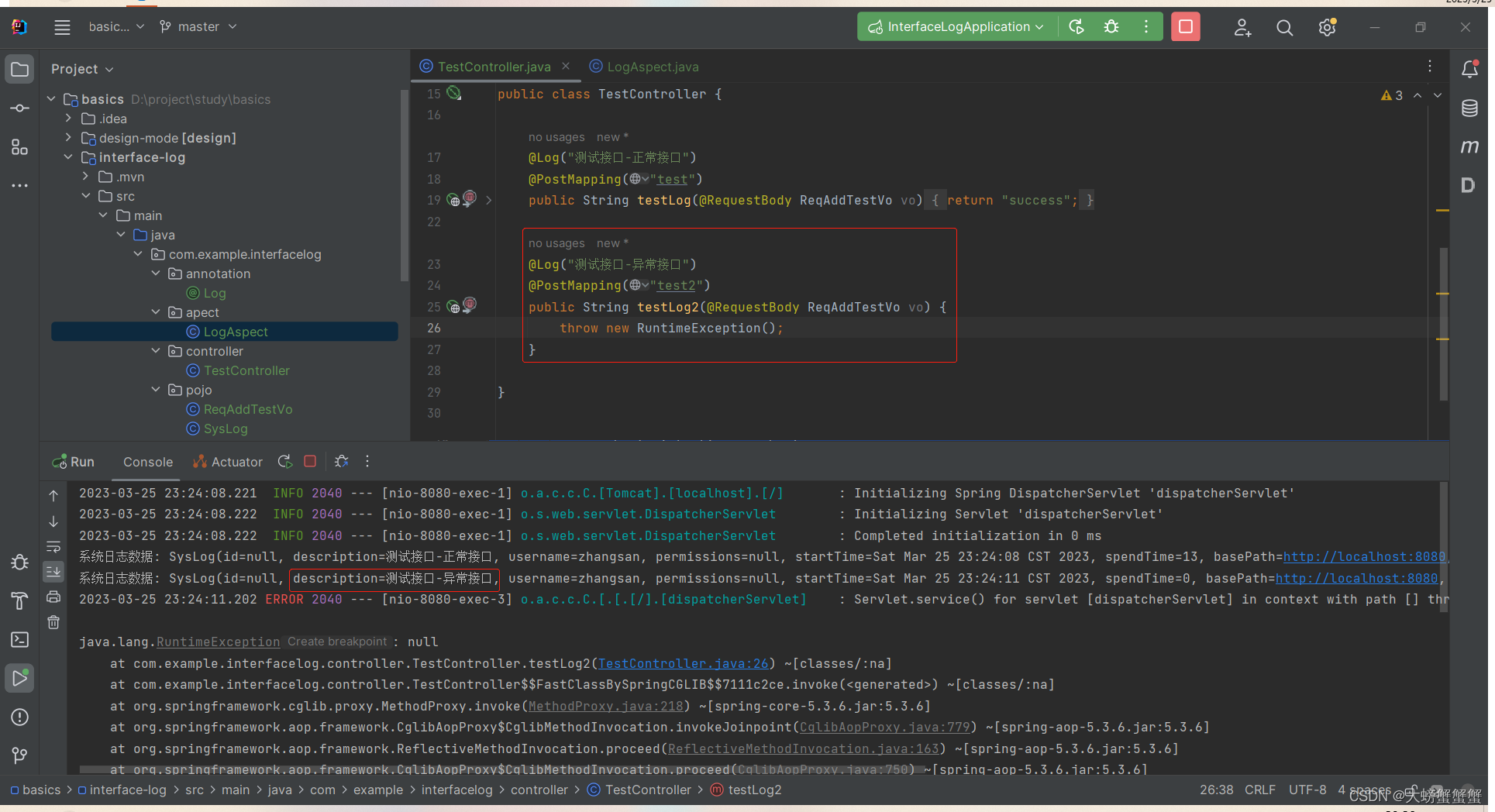Collapse the pojo package
1495x812 pixels.
[x=156, y=390]
